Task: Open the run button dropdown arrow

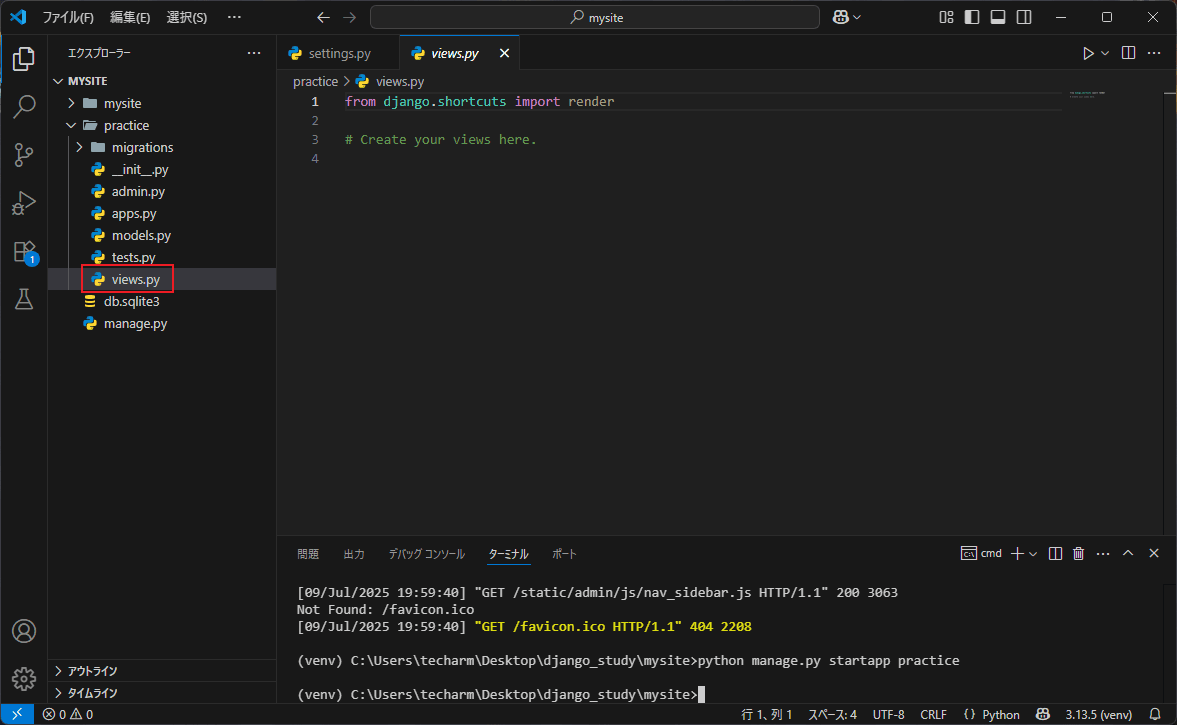Action: [x=1105, y=53]
